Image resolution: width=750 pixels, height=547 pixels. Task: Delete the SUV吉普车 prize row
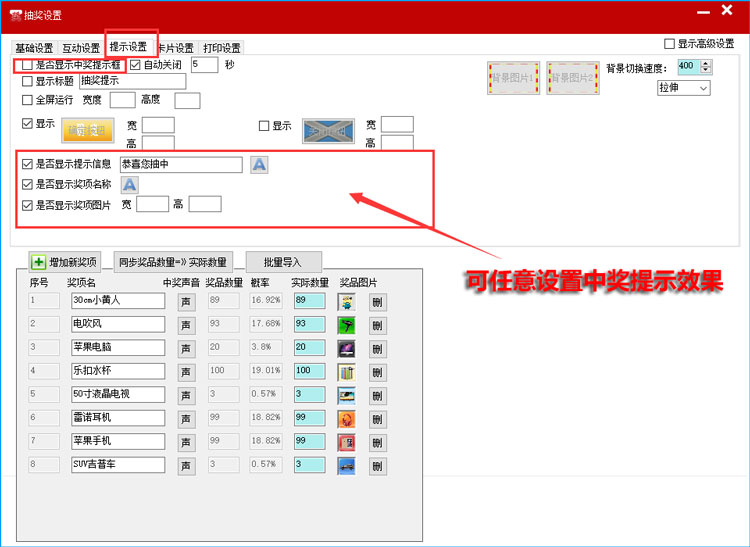click(x=377, y=465)
